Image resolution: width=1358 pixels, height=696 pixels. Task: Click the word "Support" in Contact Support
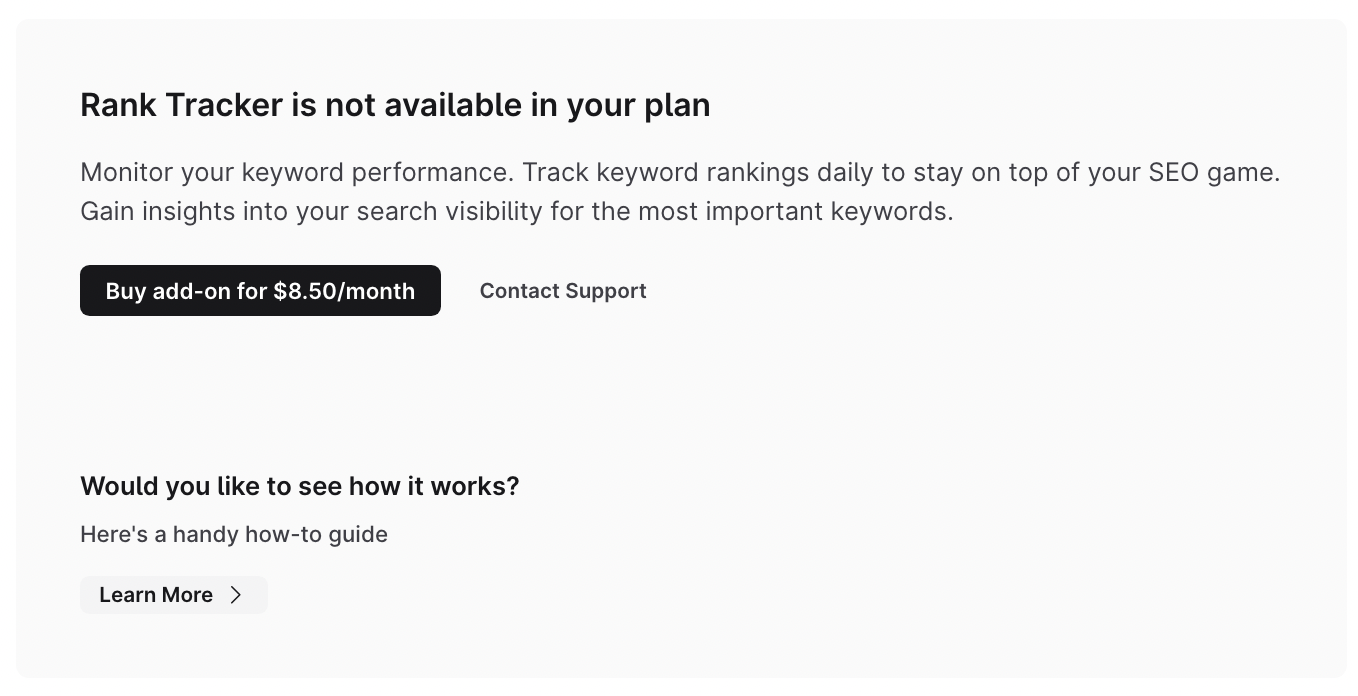click(x=605, y=291)
